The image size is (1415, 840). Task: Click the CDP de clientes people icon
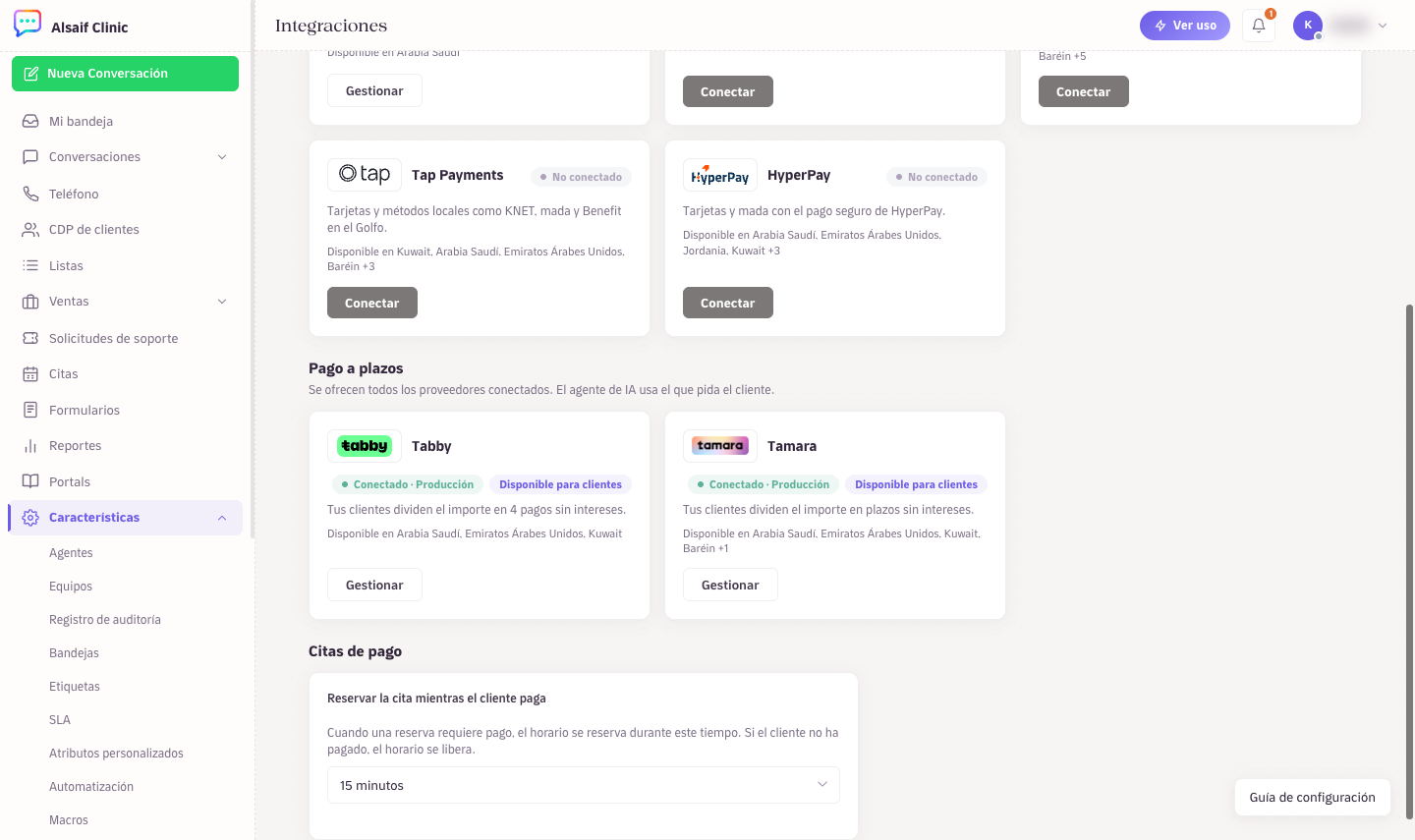coord(30,229)
